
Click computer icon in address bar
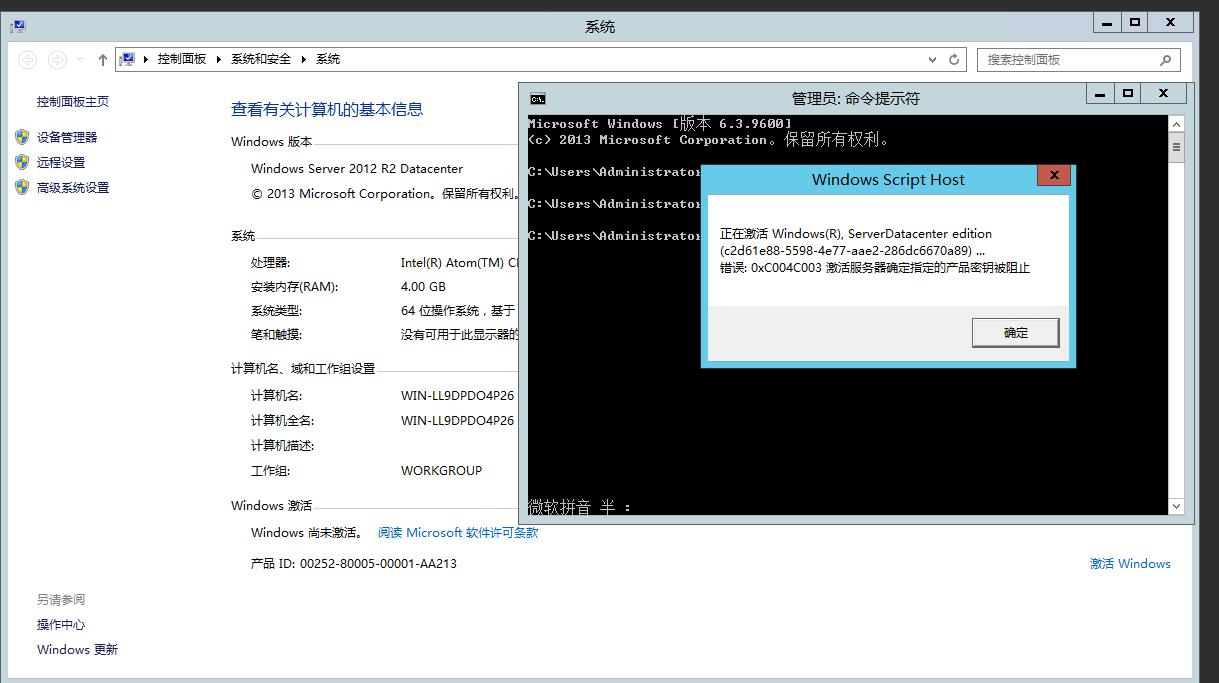coord(127,59)
